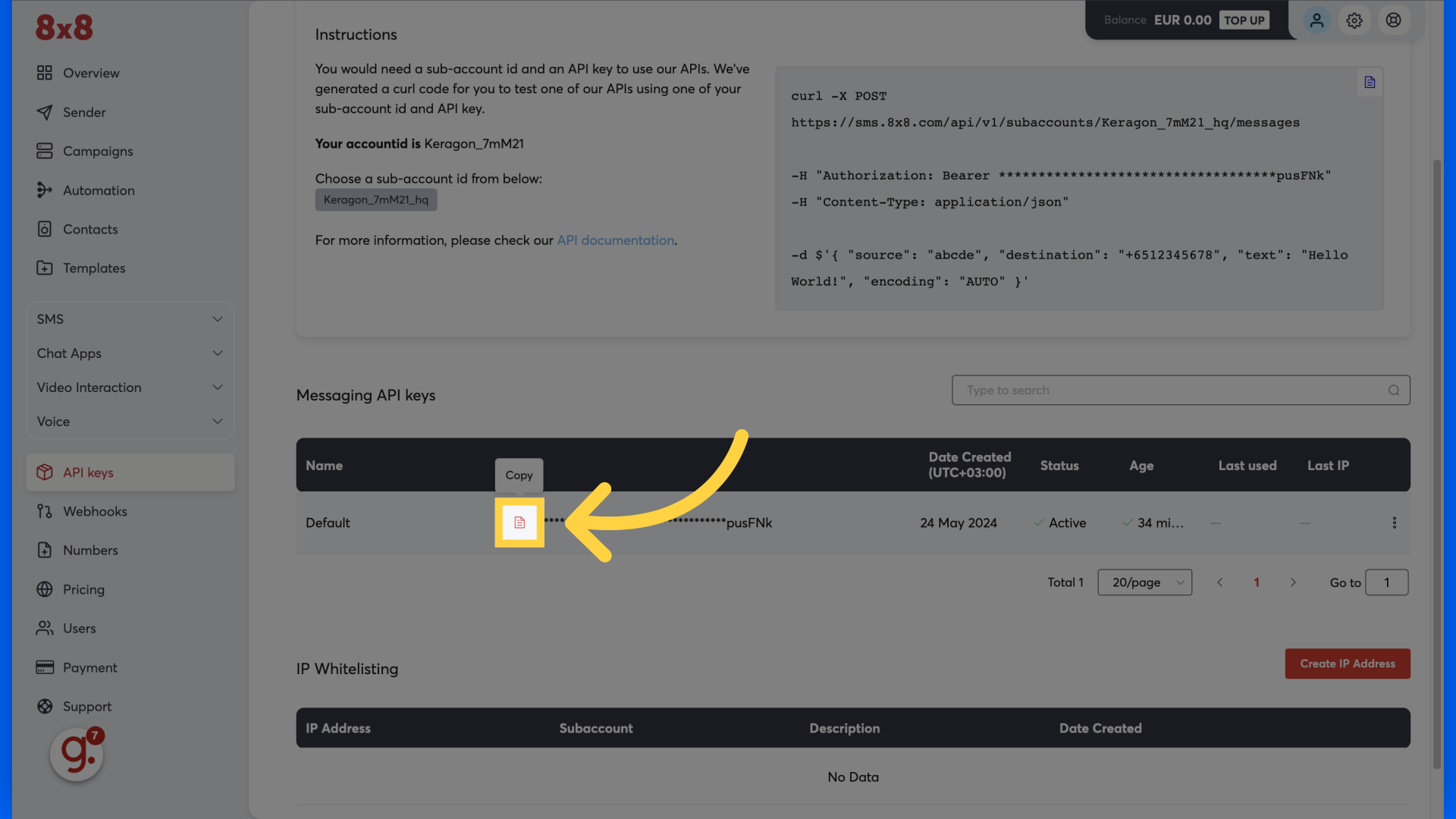Image resolution: width=1456 pixels, height=819 pixels.
Task: Open the user profile icon
Action: tap(1316, 20)
